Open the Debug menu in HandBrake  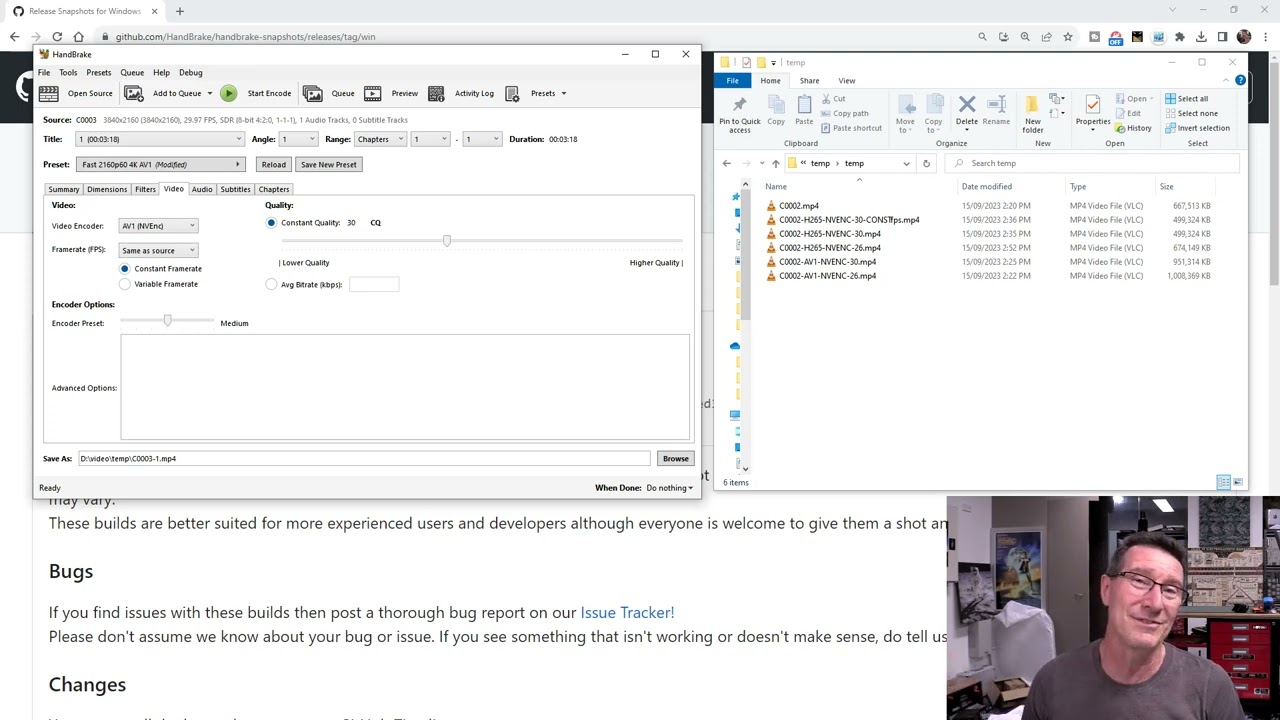[x=191, y=73]
